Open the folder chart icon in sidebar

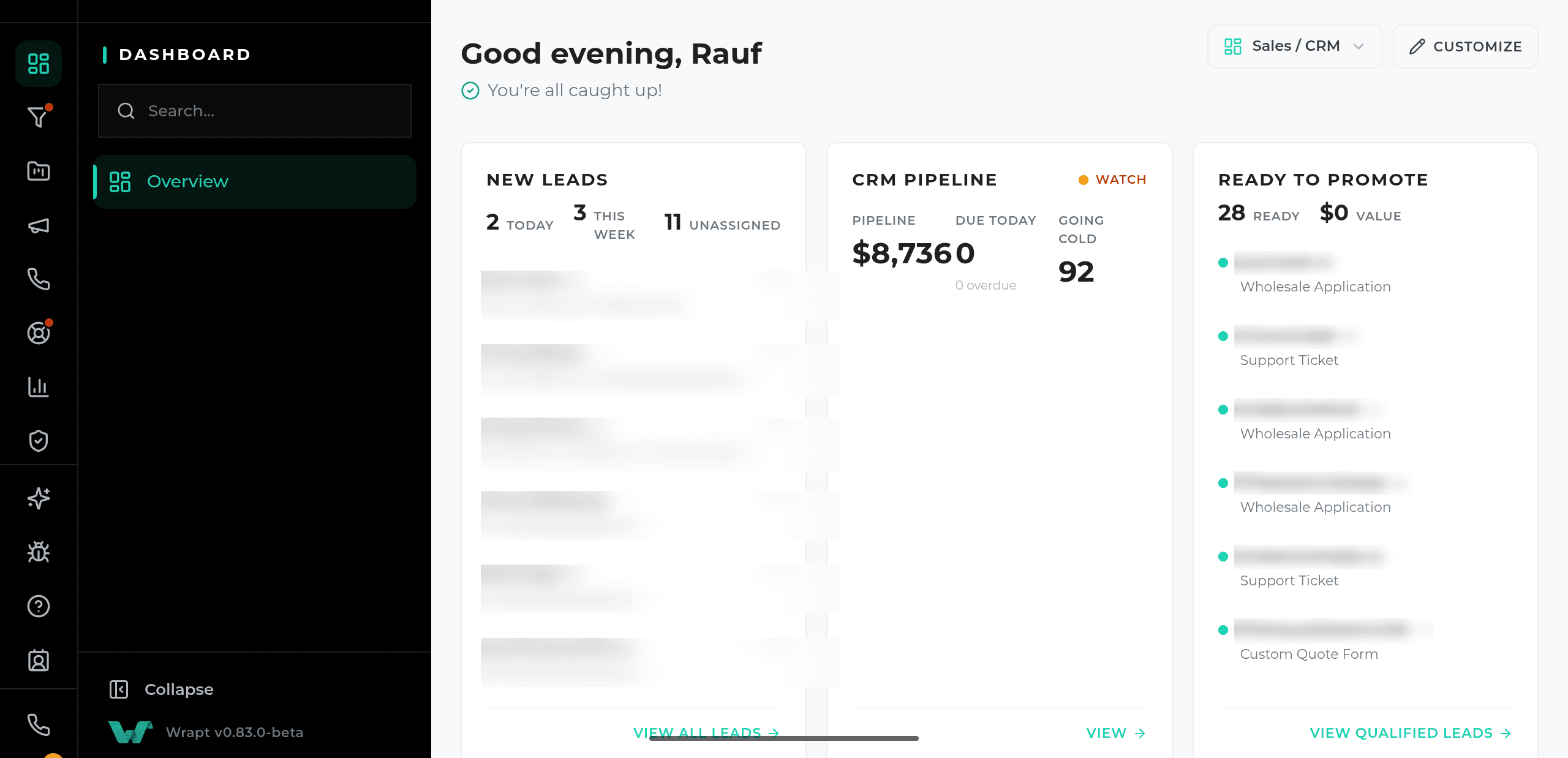pyautogui.click(x=39, y=171)
